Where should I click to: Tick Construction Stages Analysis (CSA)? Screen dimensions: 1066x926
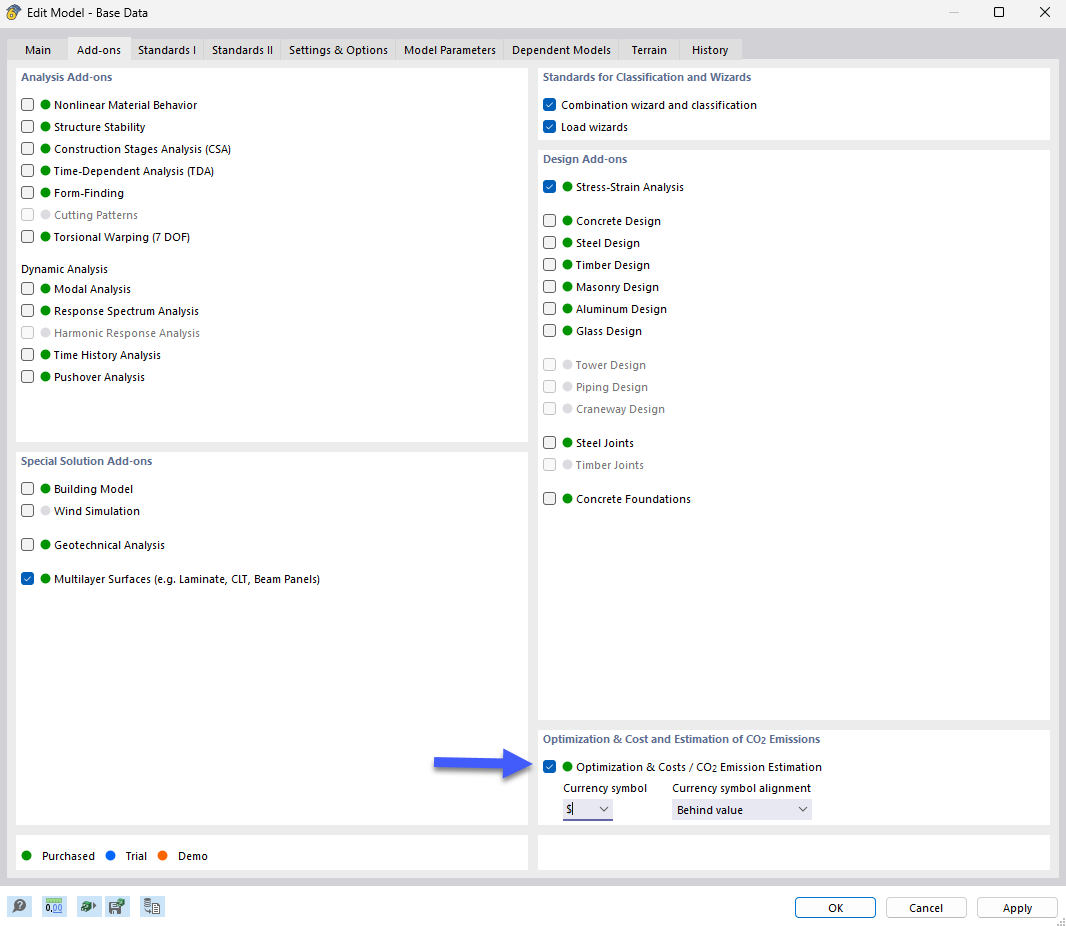(27, 148)
